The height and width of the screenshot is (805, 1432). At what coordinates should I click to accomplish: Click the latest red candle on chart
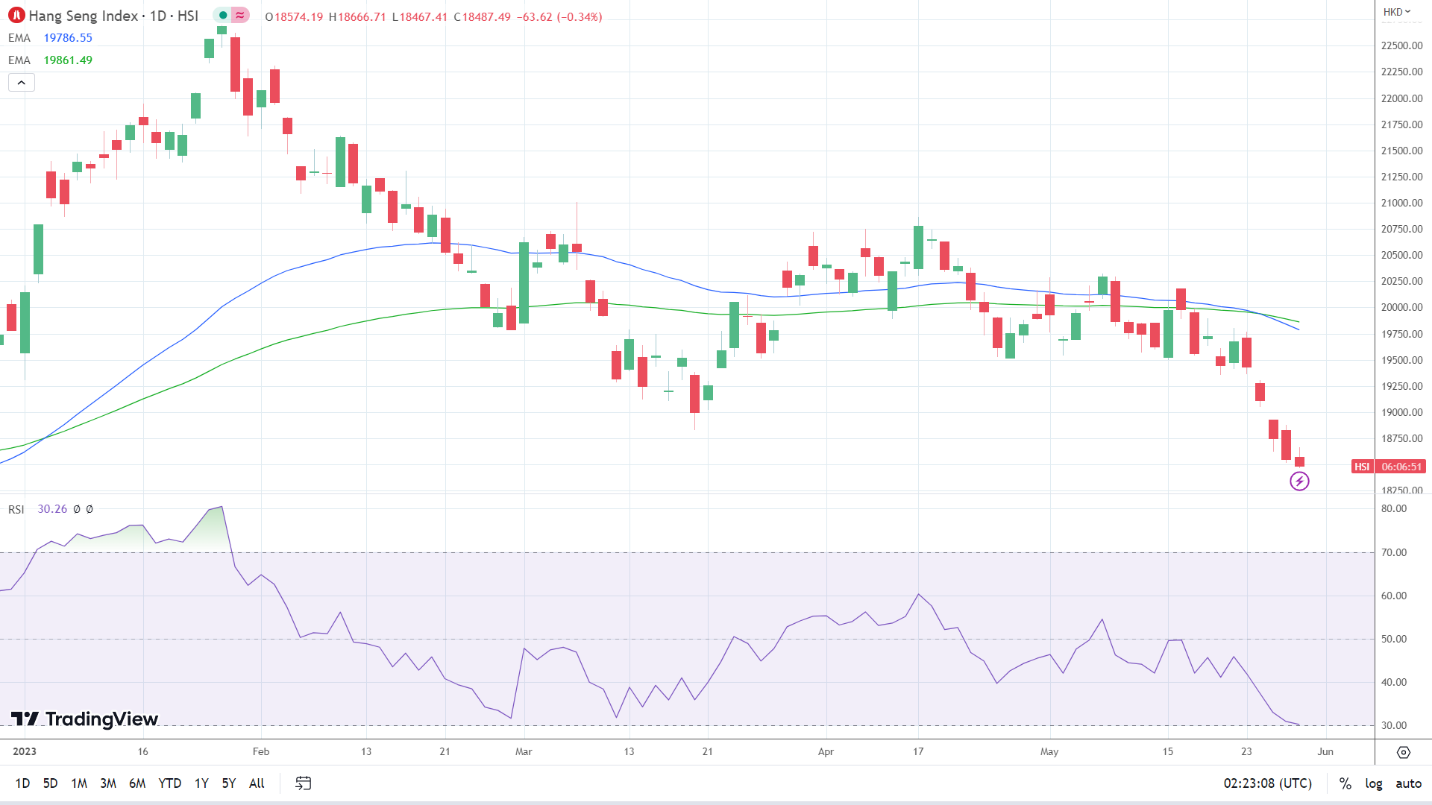coord(1300,461)
